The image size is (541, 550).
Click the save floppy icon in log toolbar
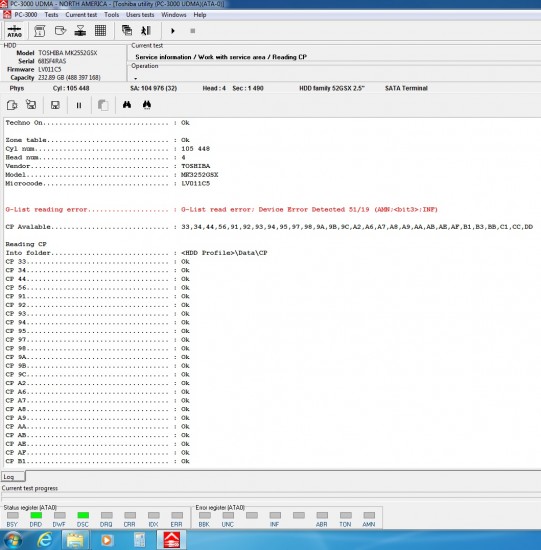[55, 105]
